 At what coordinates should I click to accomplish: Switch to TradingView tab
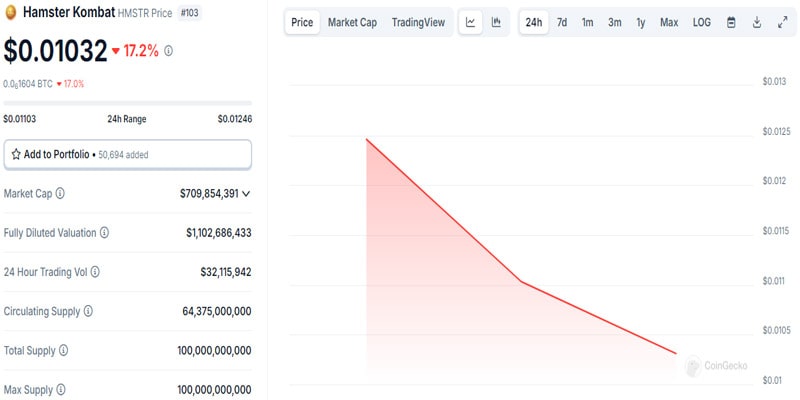coord(418,22)
